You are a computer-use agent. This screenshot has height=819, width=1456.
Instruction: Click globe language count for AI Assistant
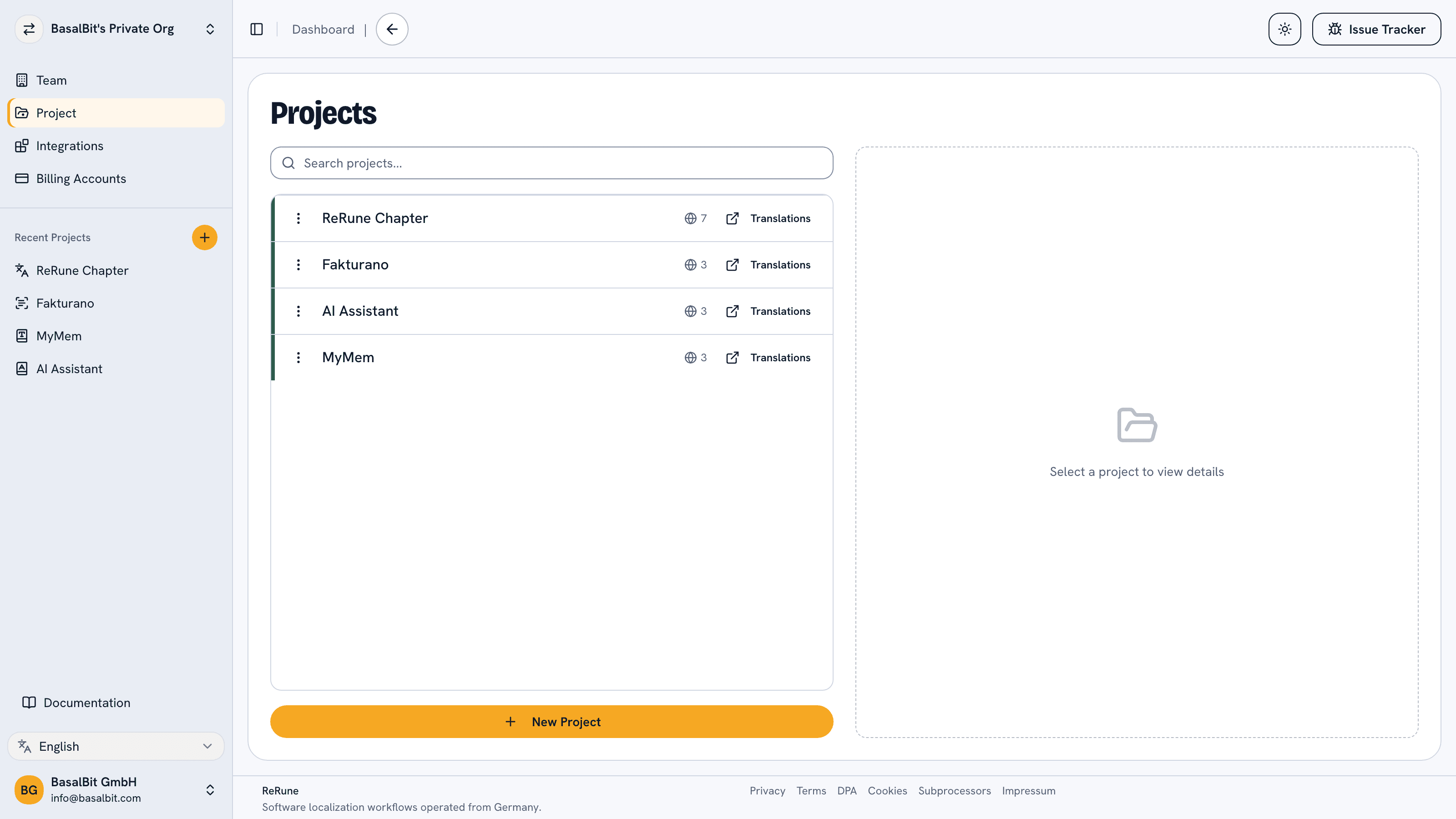coord(696,311)
